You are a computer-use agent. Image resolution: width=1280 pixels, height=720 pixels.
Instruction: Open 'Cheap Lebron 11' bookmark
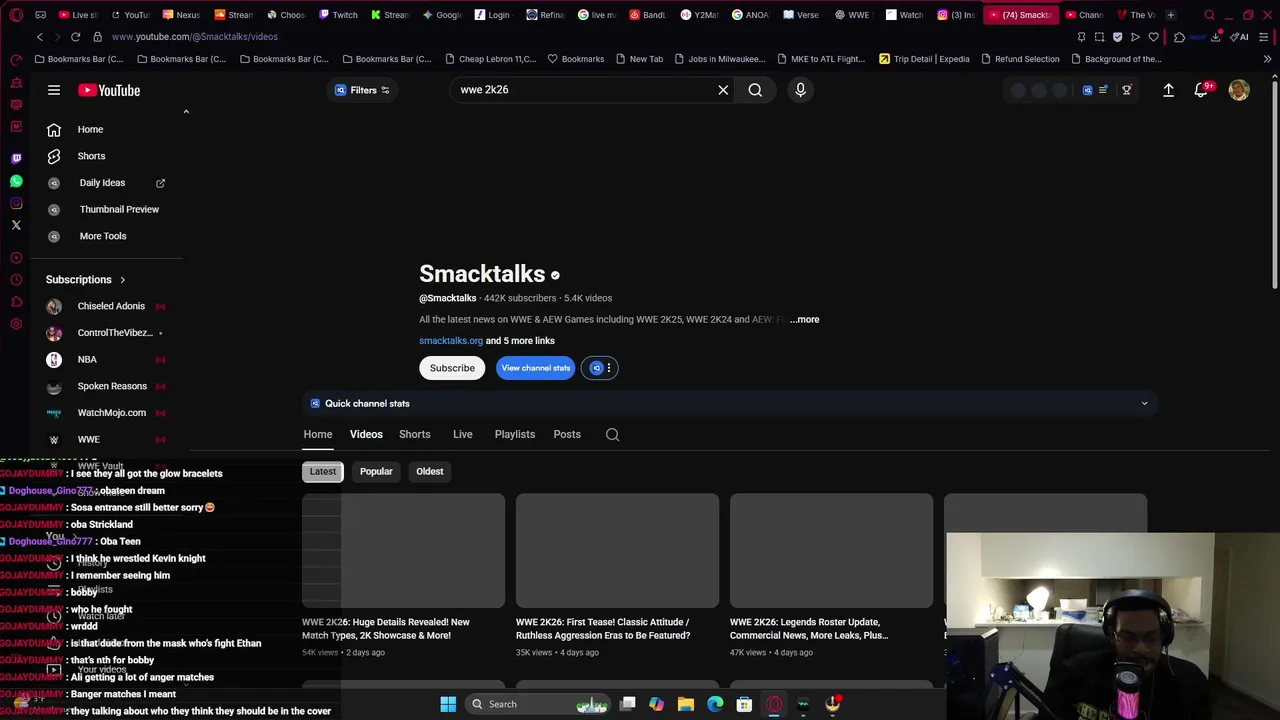pyautogui.click(x=489, y=59)
